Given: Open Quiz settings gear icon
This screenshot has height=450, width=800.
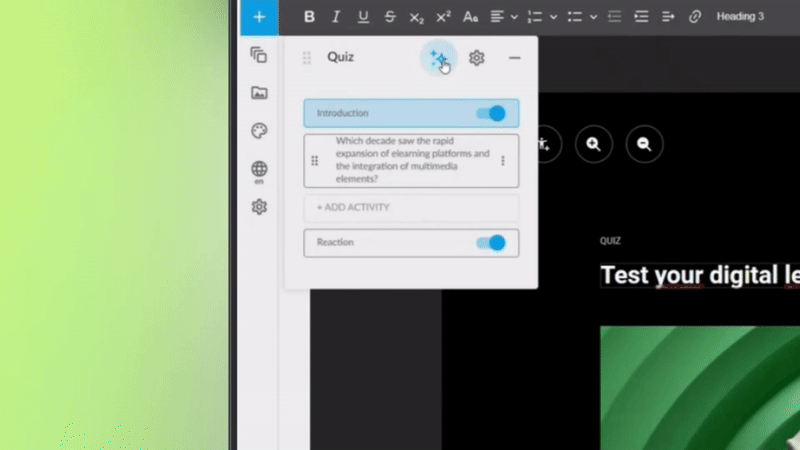Looking at the screenshot, I should (x=477, y=58).
